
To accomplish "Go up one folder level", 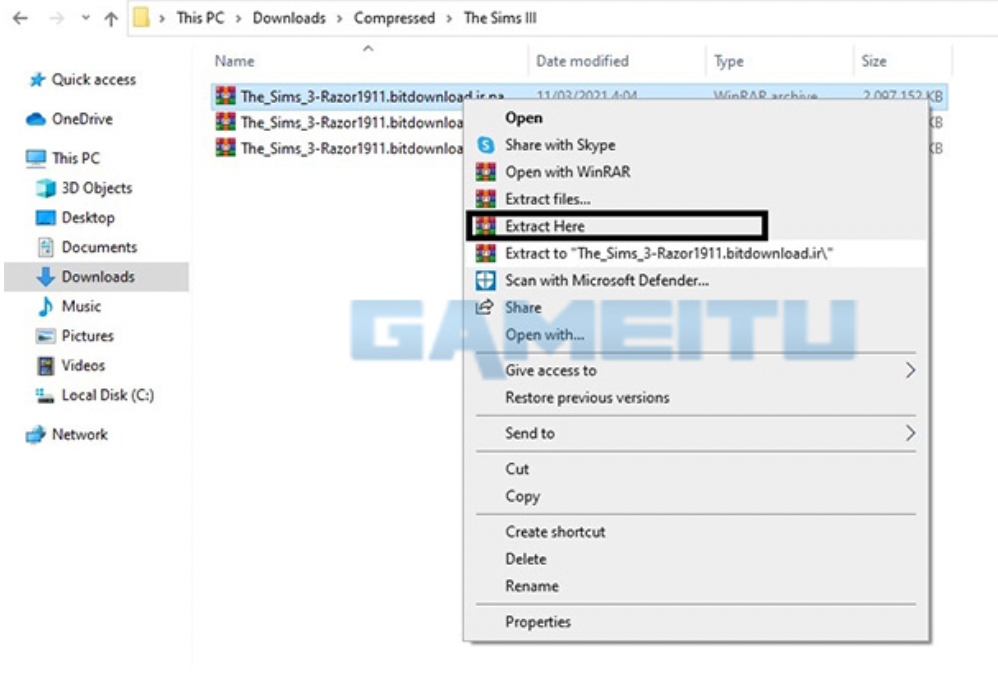I will click(x=111, y=19).
